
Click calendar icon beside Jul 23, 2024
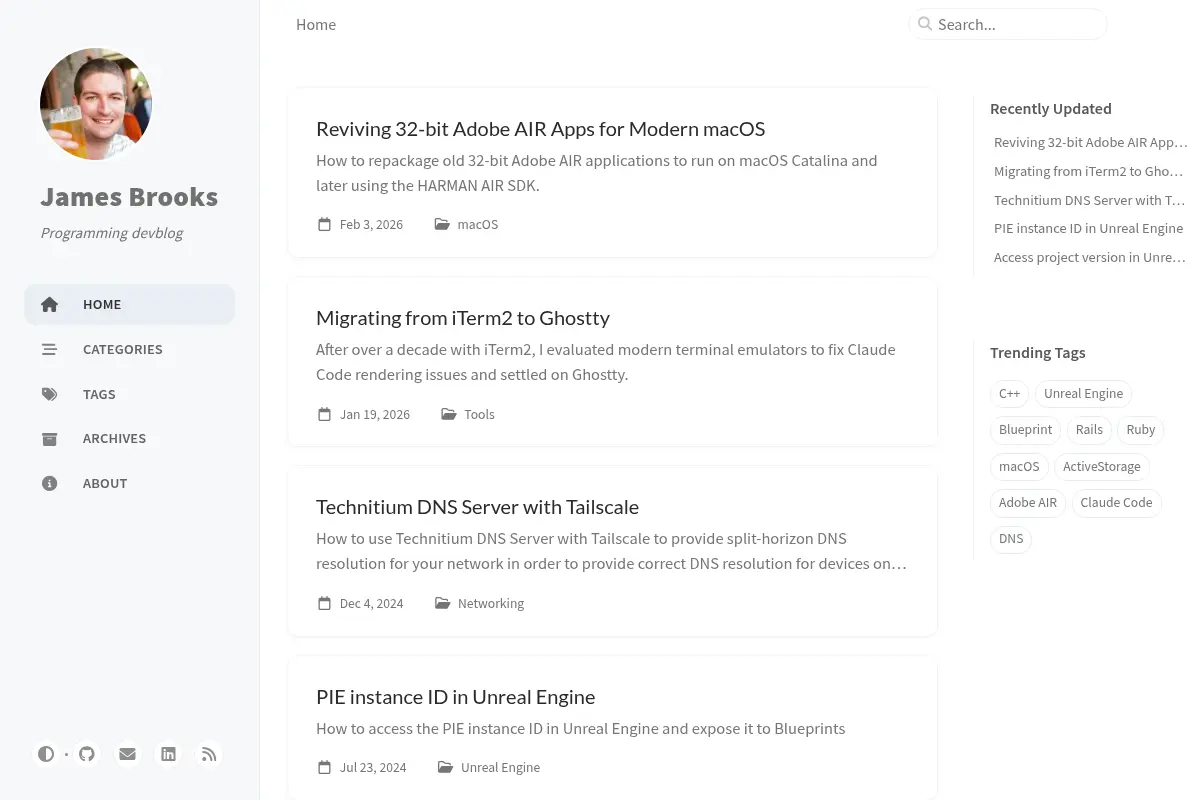point(324,767)
